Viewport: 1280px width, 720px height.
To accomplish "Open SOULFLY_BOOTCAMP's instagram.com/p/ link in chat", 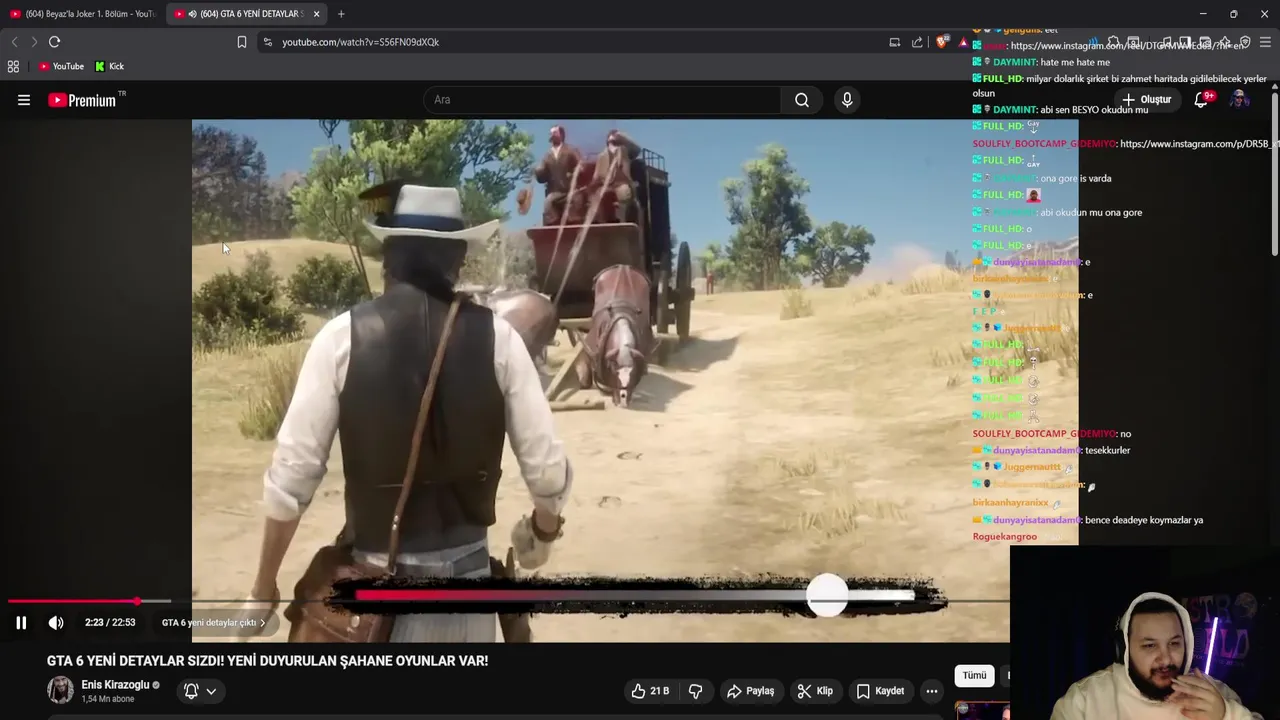I will (x=1200, y=144).
